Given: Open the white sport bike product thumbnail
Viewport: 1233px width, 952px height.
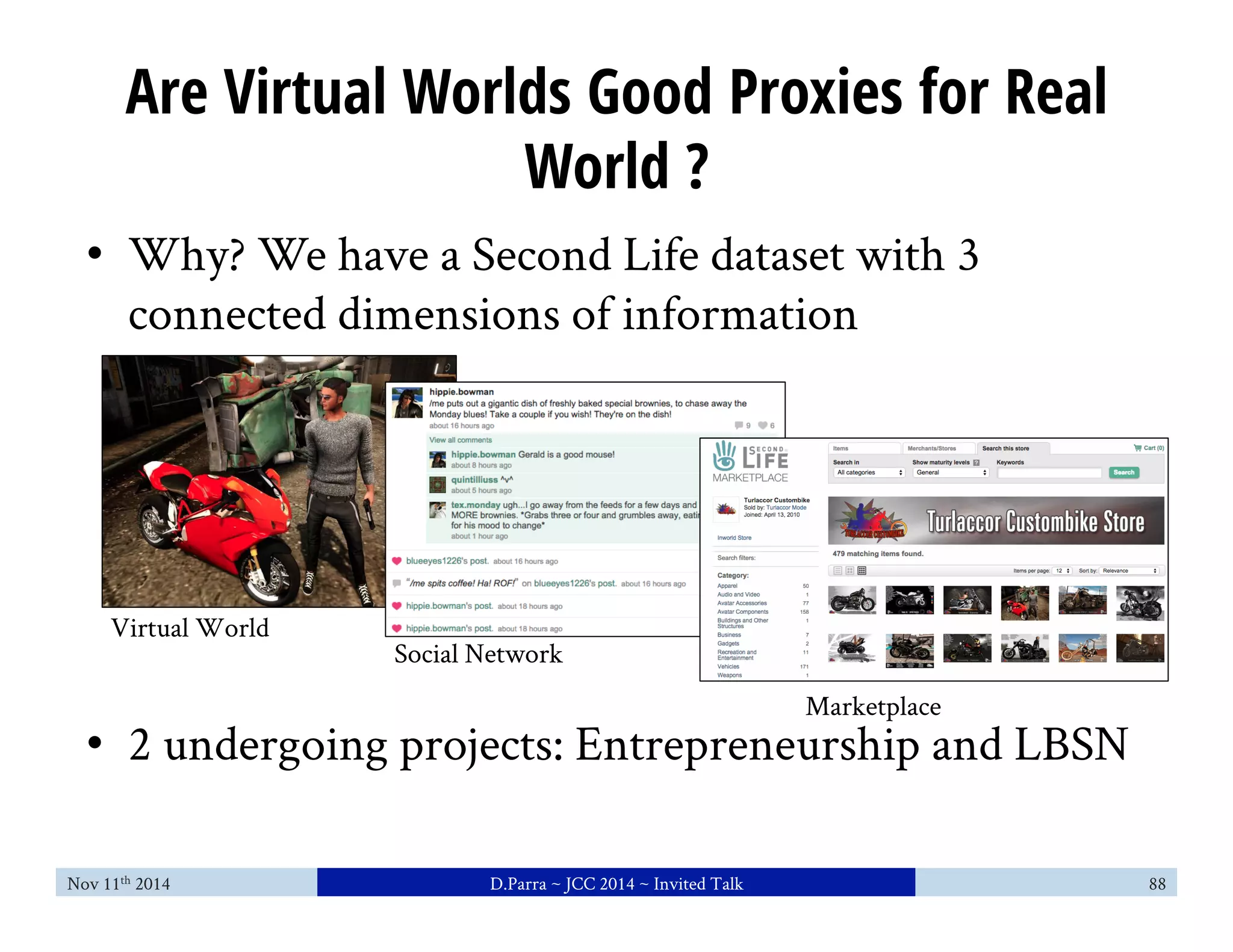Looking at the screenshot, I should [x=910, y=600].
